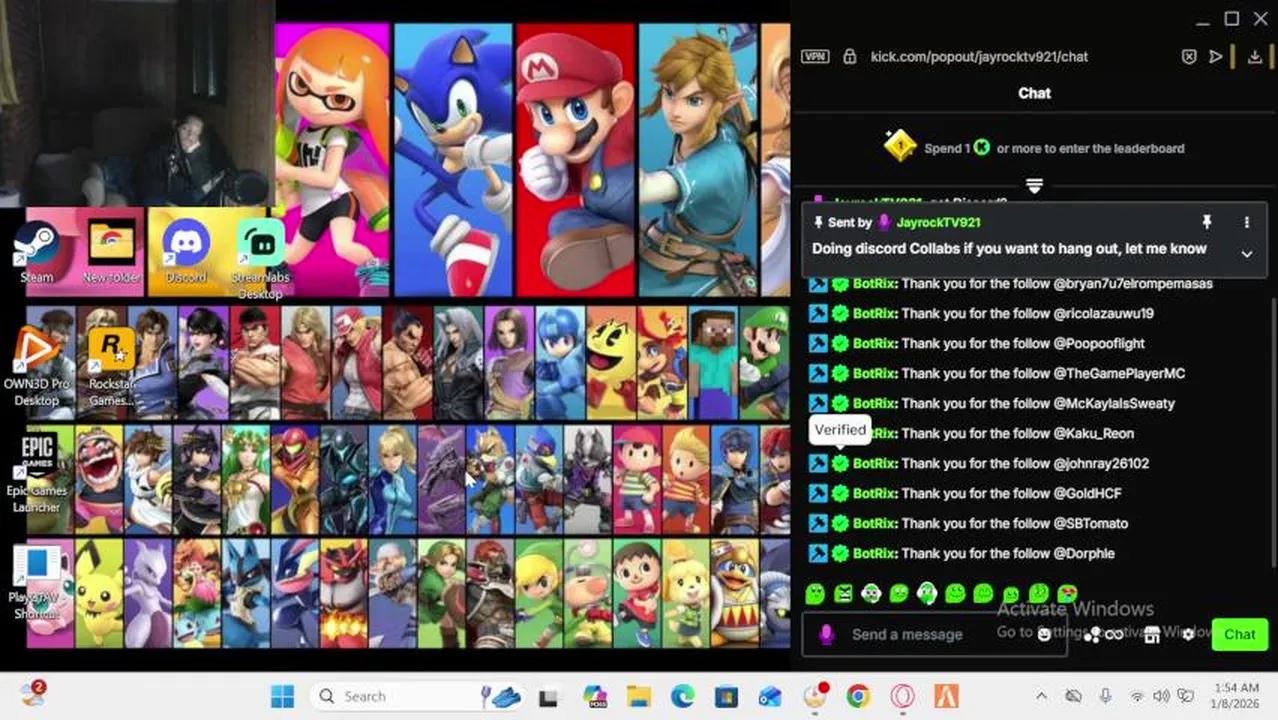Click the @johnray26102 follow message
Viewport: 1278px width, 720px height.
click(978, 463)
